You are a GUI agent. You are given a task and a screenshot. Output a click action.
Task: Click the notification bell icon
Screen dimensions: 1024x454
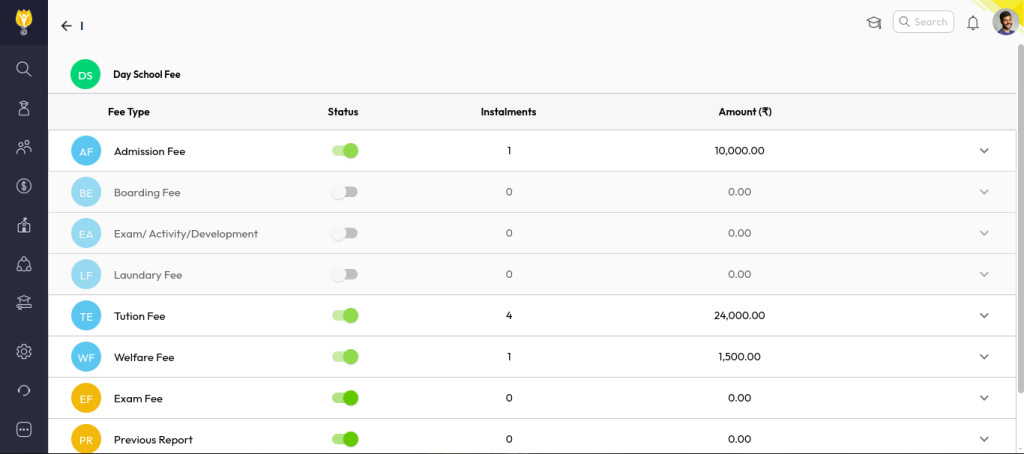[972, 23]
